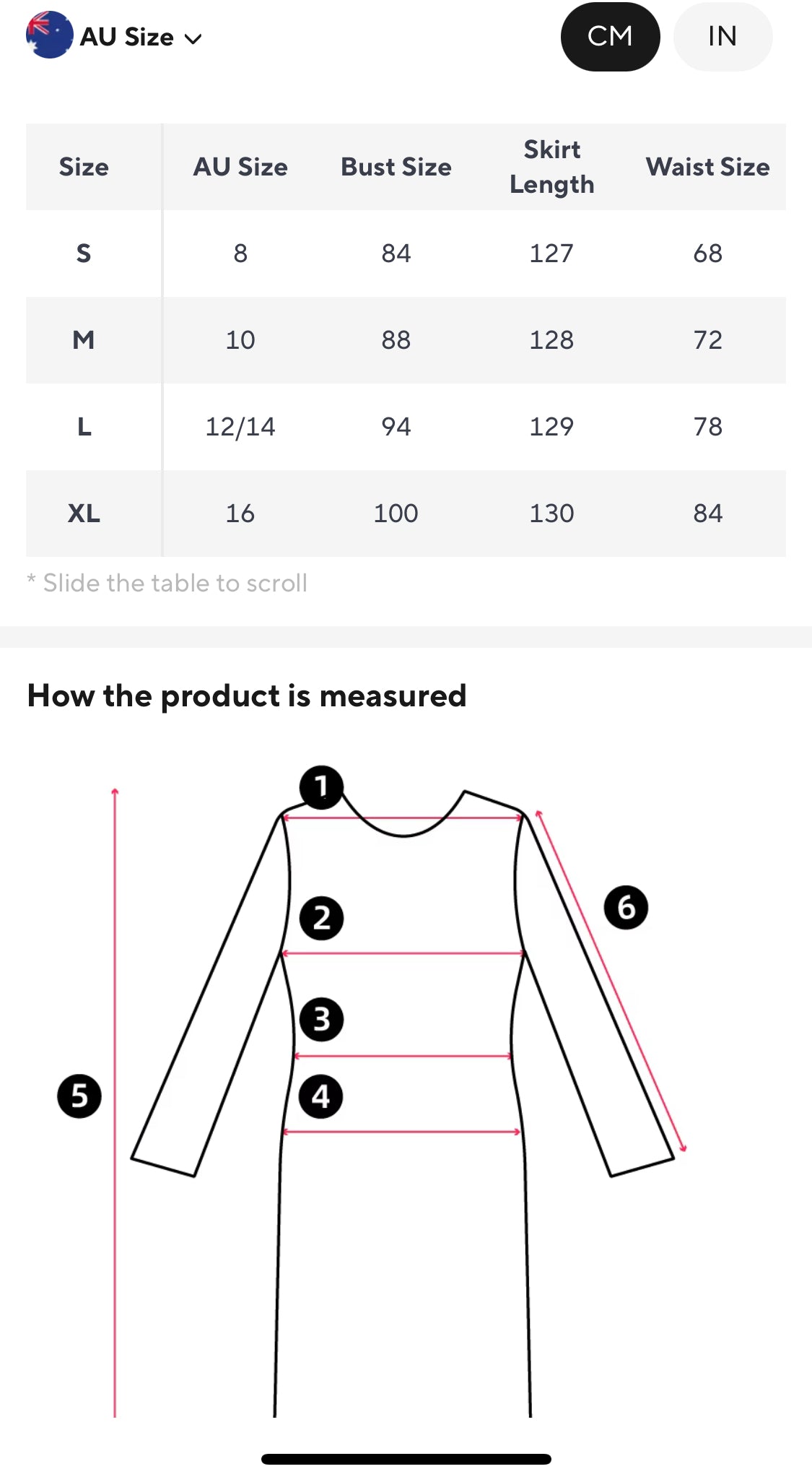Tap measurement marker number 5
The width and height of the screenshot is (812, 1482).
pos(79,1096)
